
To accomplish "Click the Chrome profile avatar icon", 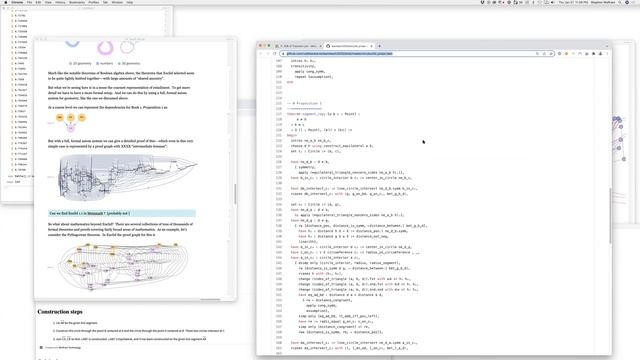I will click(x=600, y=53).
